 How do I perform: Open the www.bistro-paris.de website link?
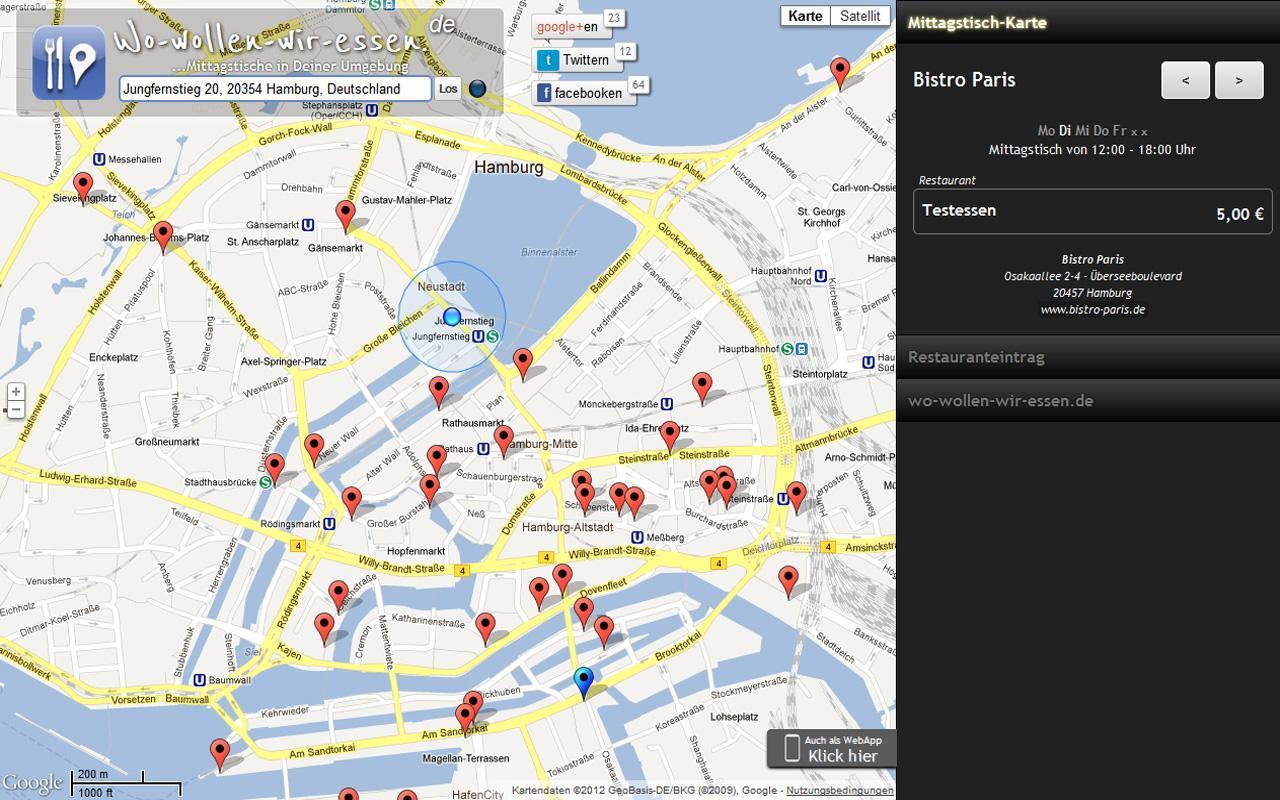tap(1092, 310)
